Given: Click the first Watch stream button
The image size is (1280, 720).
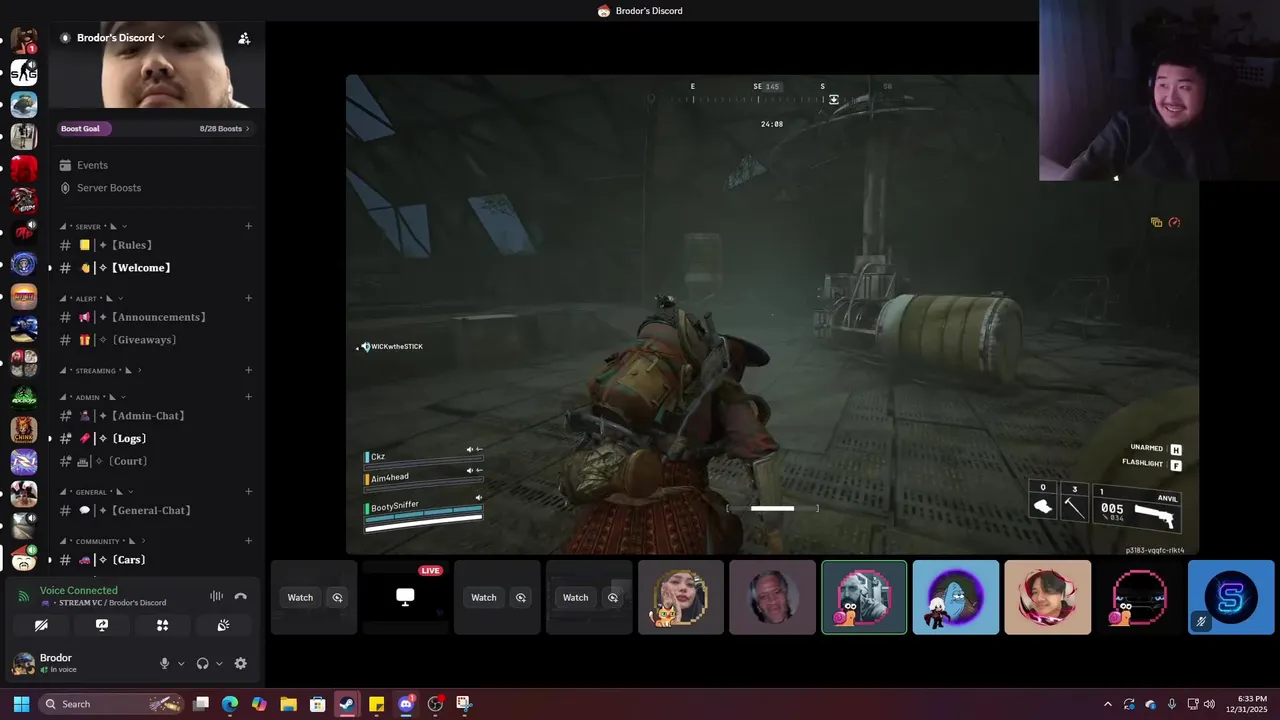Looking at the screenshot, I should pyautogui.click(x=300, y=597).
